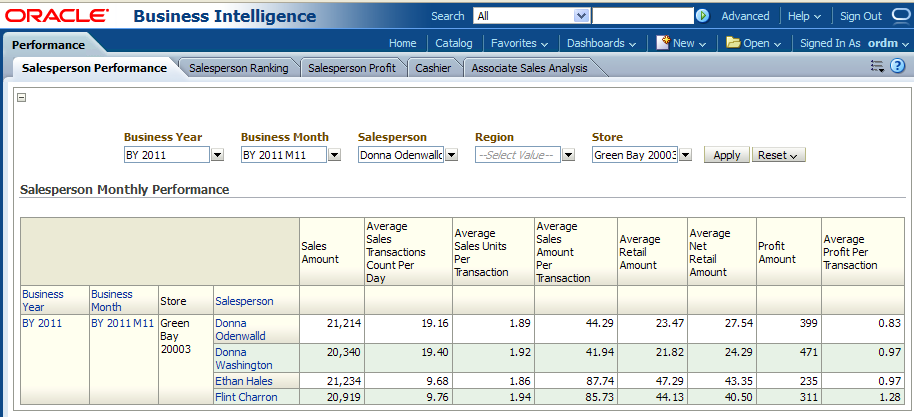Open the Flint Charron salesperson link

coord(246,397)
